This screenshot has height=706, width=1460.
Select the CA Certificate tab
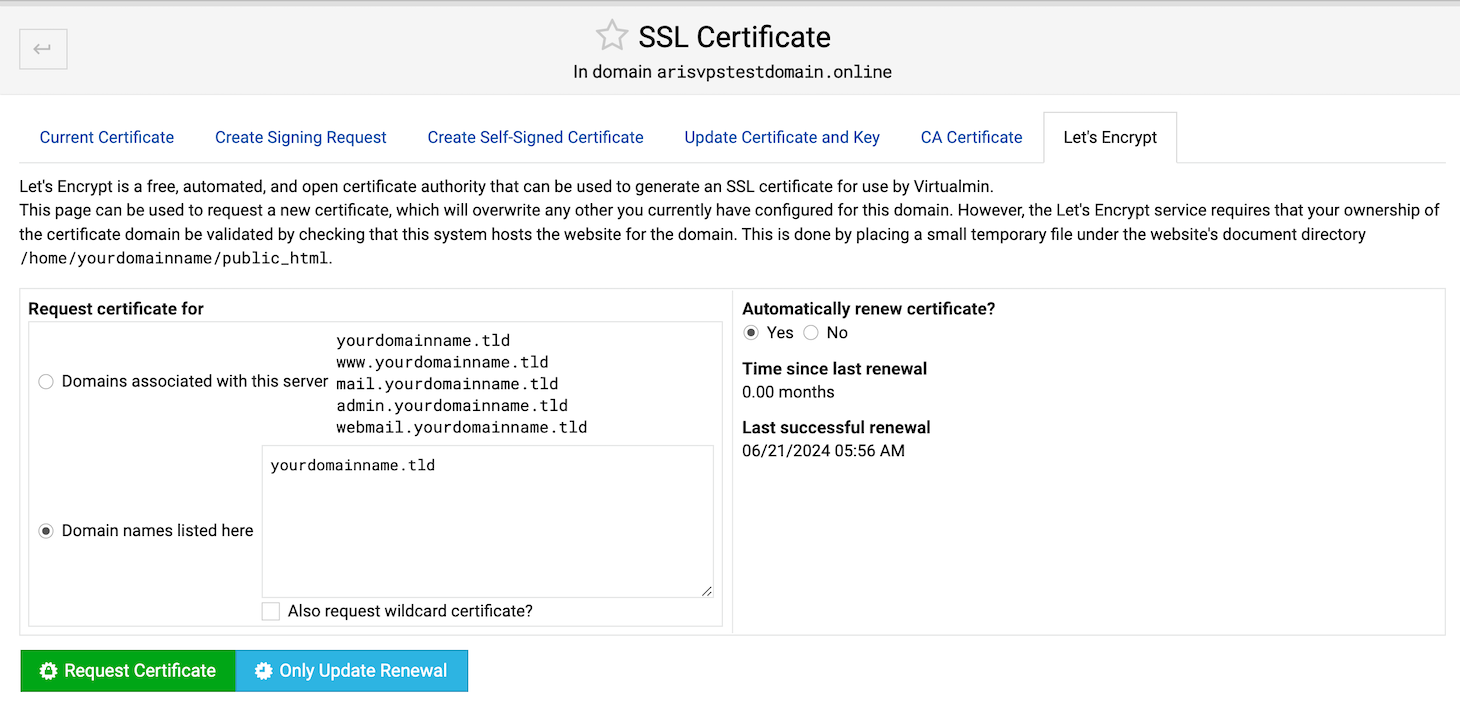pyautogui.click(x=971, y=138)
